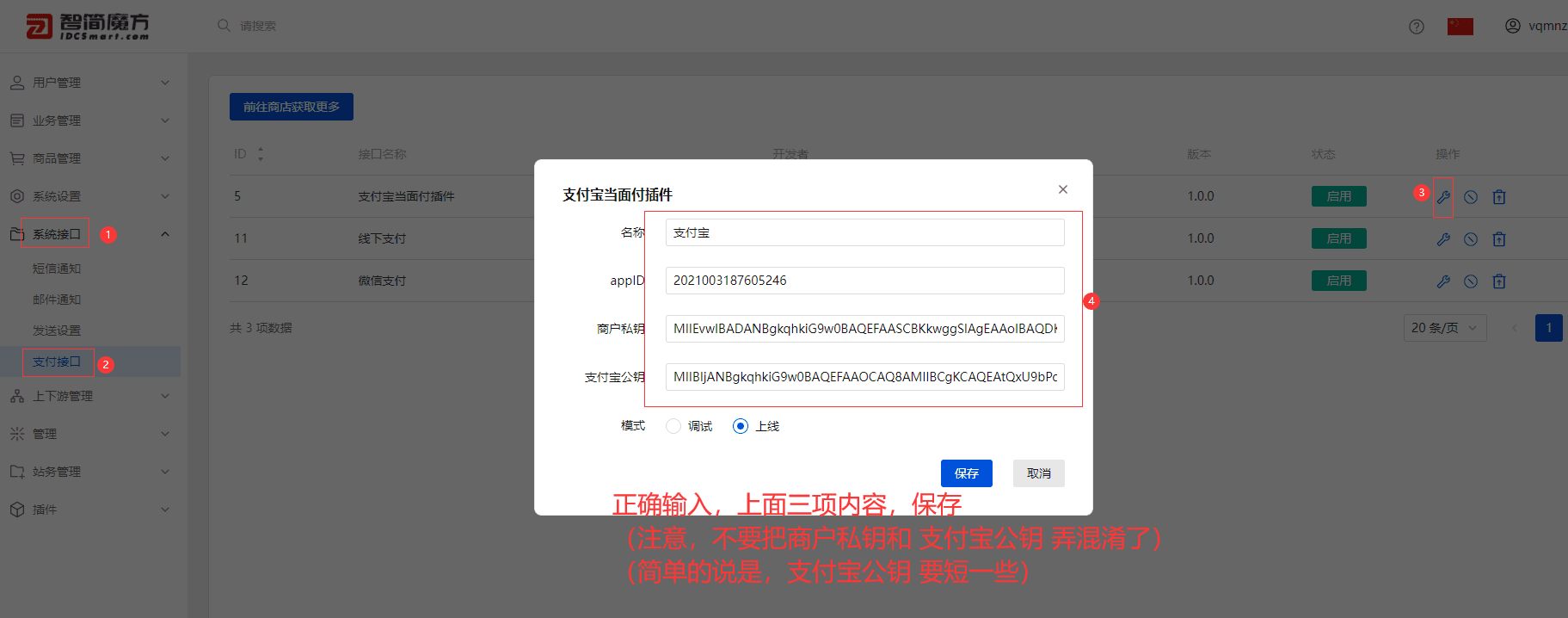This screenshot has height=618, width=1568.
Task: Delete the 支付宝当面付插件 row via trash icon
Action: click(1499, 197)
